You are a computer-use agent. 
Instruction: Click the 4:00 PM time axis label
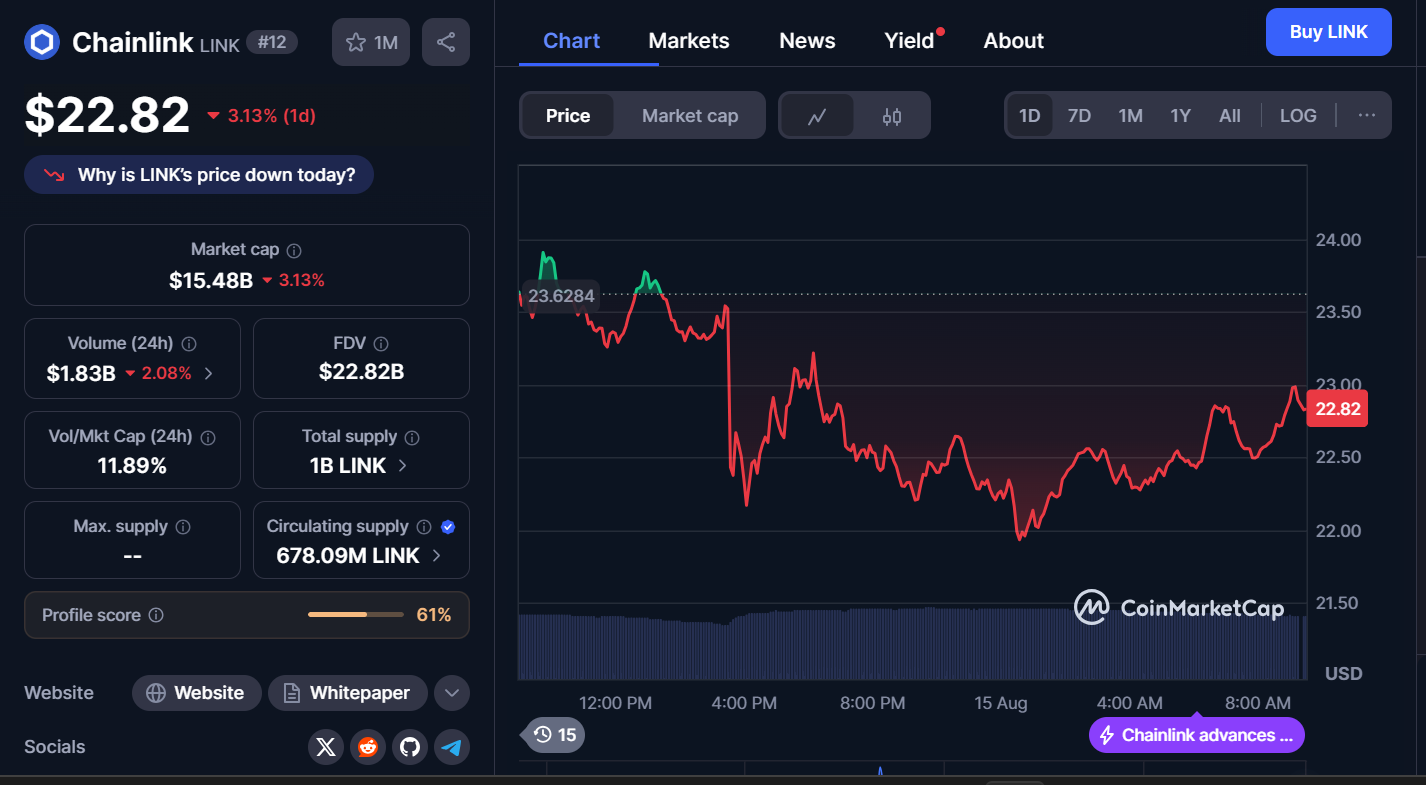coord(744,703)
